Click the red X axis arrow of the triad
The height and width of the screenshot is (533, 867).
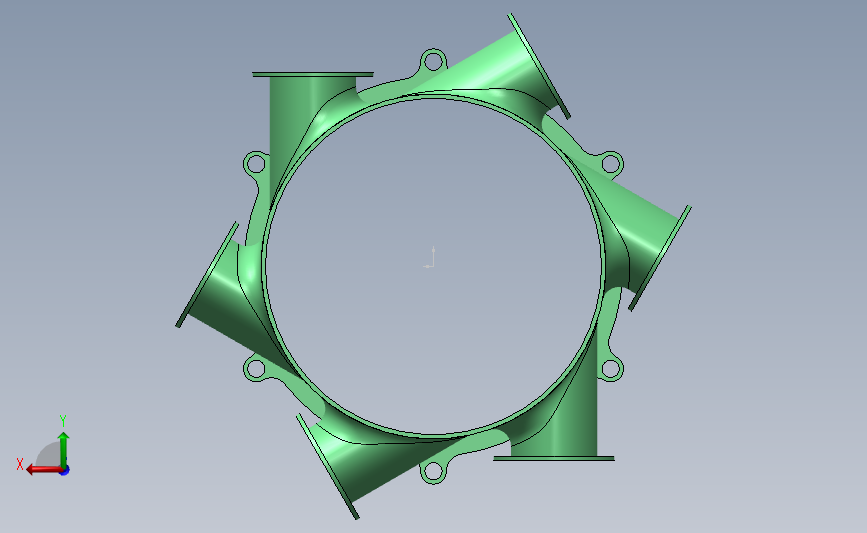44,470
